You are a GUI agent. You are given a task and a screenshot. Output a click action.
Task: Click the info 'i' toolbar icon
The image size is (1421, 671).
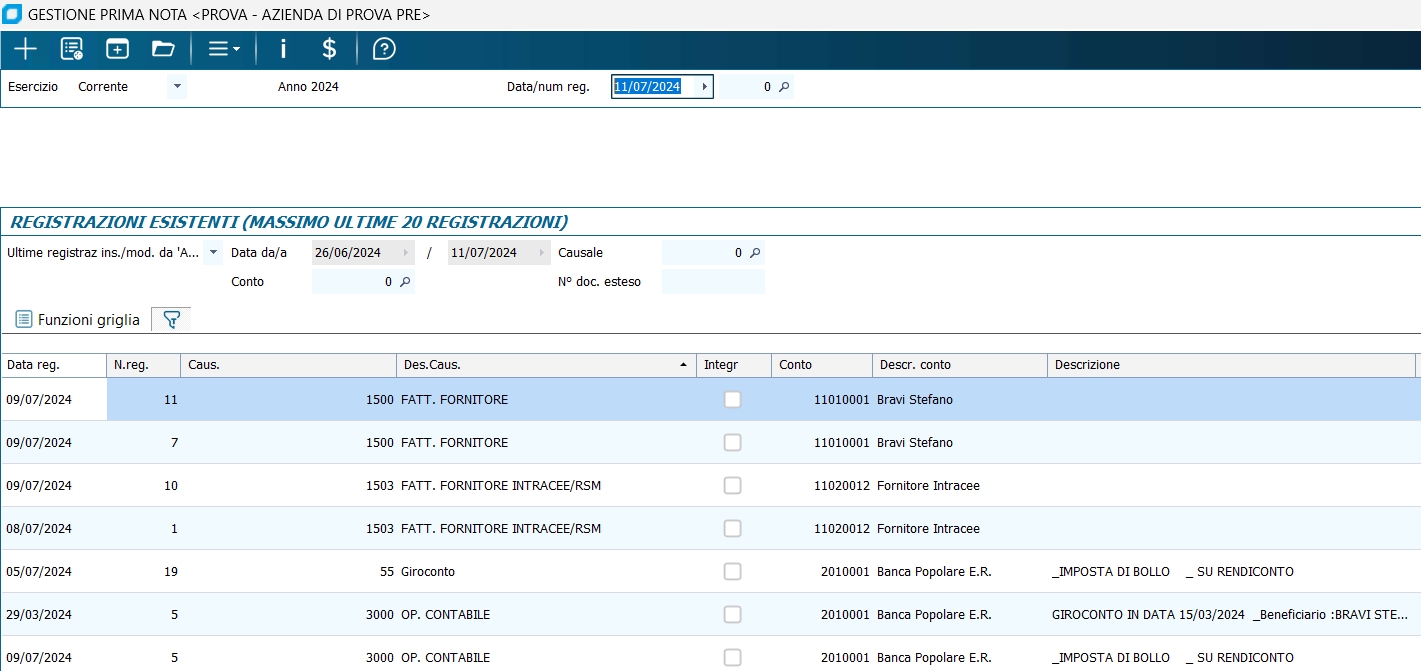pos(283,49)
